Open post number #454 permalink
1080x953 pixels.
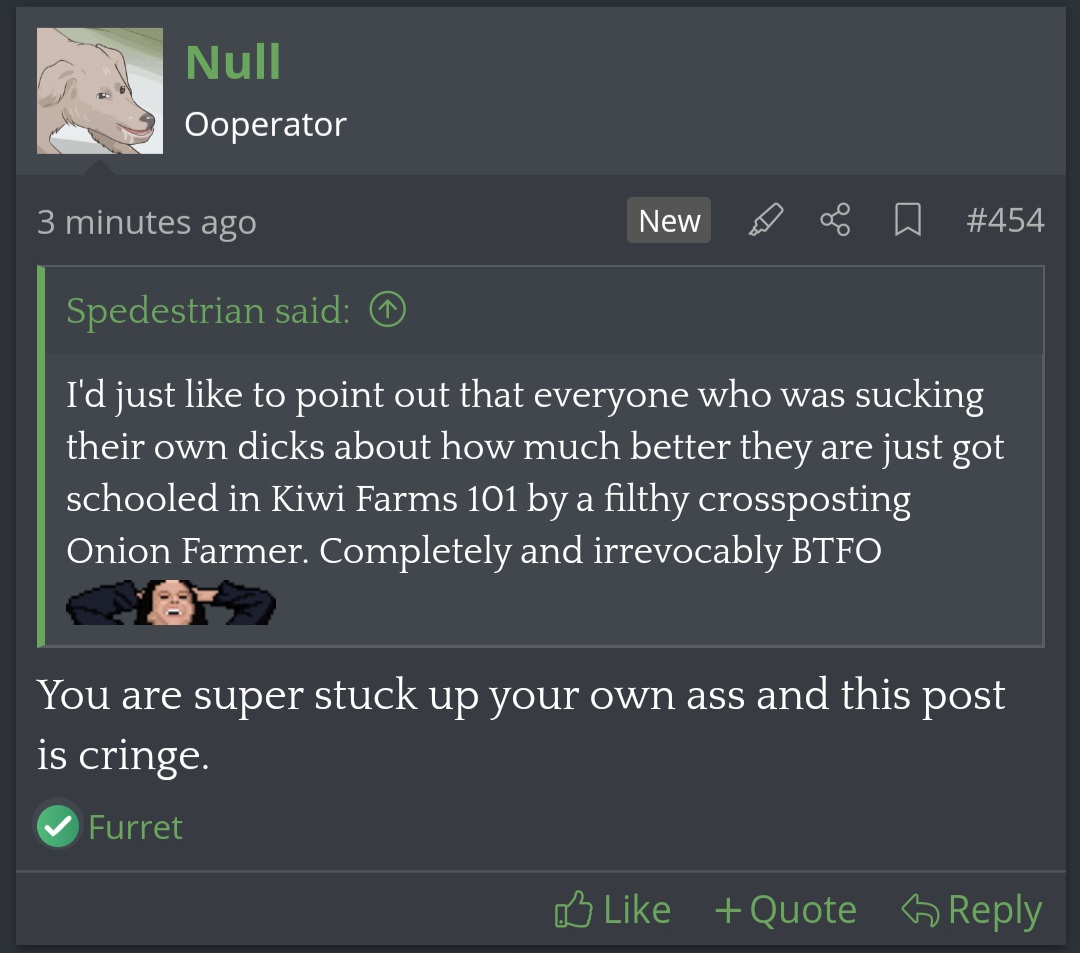1005,220
